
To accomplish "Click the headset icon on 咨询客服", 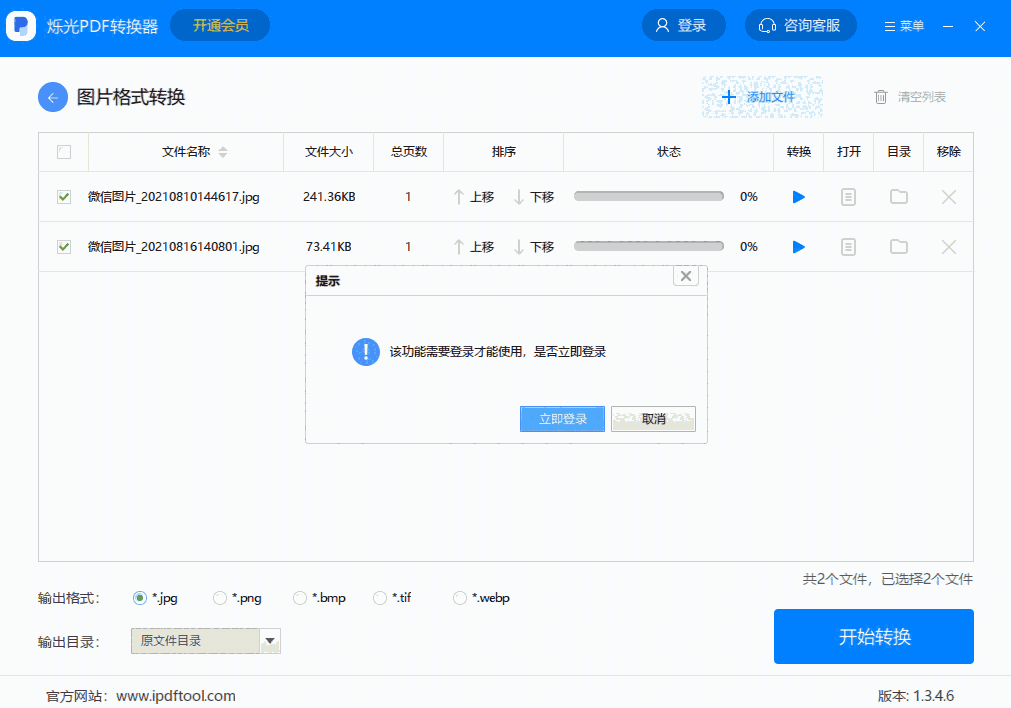I will click(766, 25).
